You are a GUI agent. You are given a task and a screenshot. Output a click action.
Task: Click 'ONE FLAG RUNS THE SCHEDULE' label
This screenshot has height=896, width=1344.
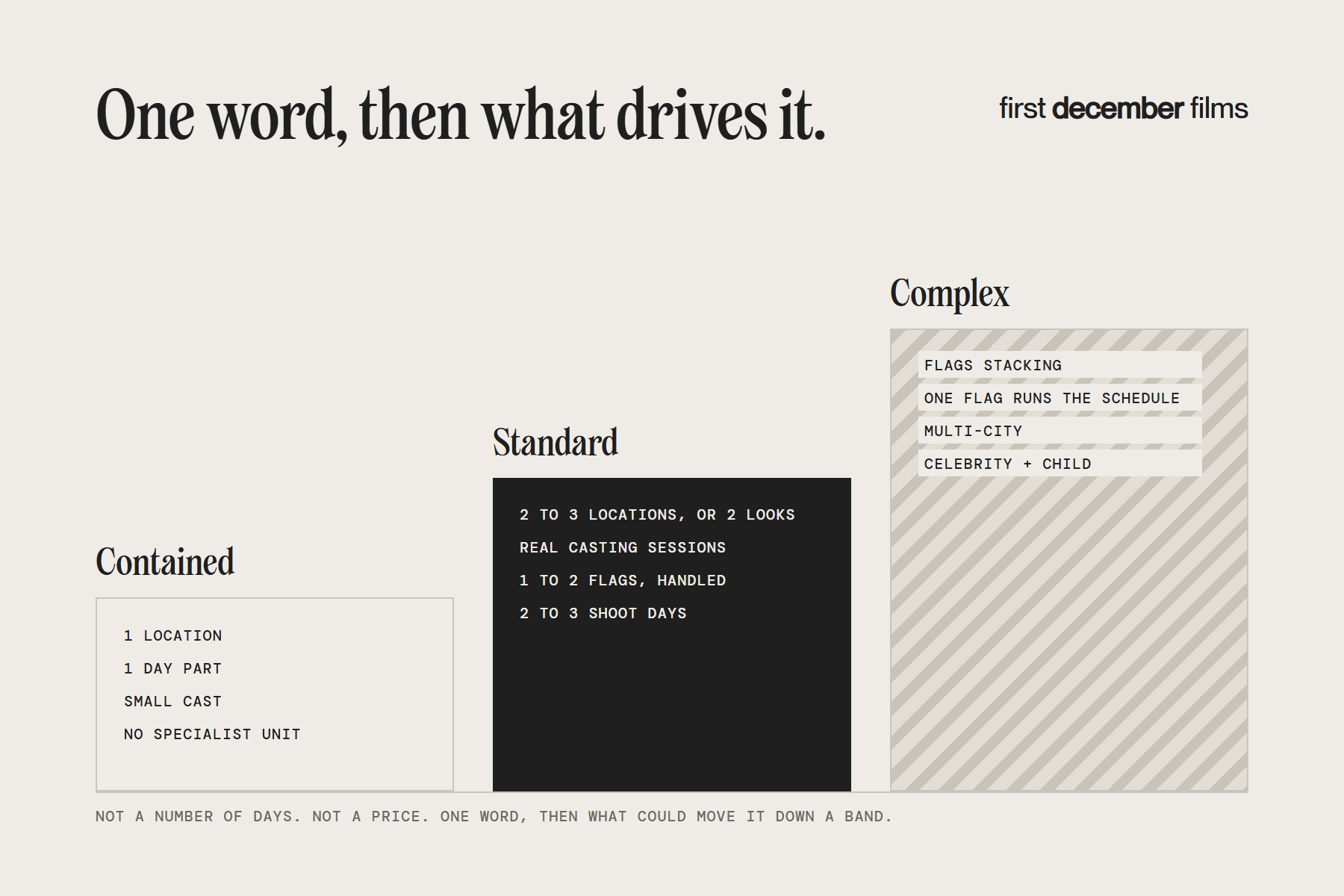click(x=1060, y=397)
